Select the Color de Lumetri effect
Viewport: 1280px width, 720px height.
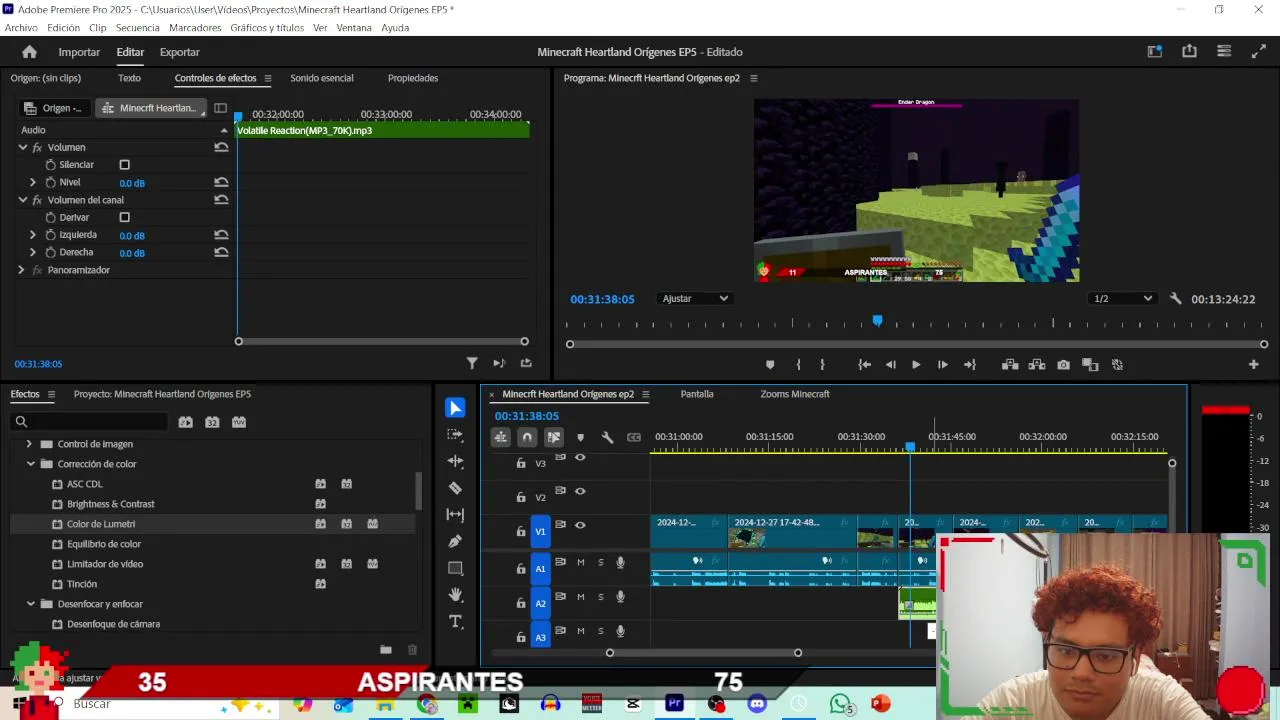pos(101,524)
